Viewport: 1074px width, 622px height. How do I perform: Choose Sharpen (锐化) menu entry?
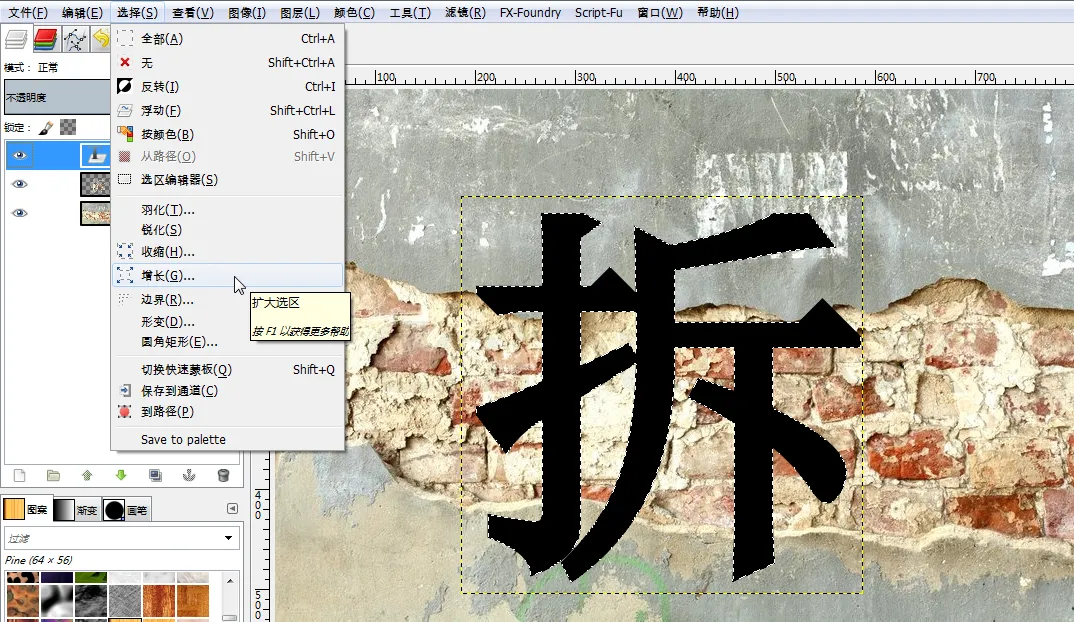[x=227, y=229]
